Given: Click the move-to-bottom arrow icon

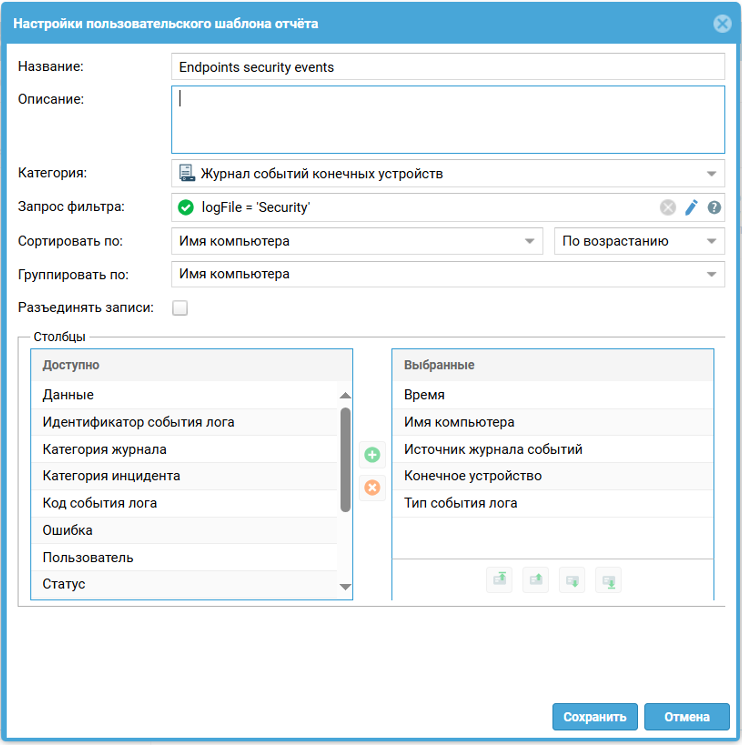Looking at the screenshot, I should pos(608,580).
